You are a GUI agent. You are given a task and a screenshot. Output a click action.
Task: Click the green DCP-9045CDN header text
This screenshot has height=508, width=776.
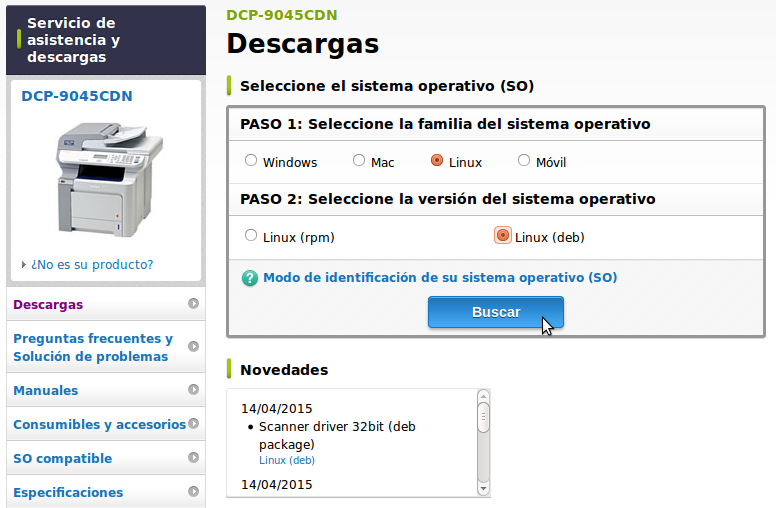click(x=282, y=15)
